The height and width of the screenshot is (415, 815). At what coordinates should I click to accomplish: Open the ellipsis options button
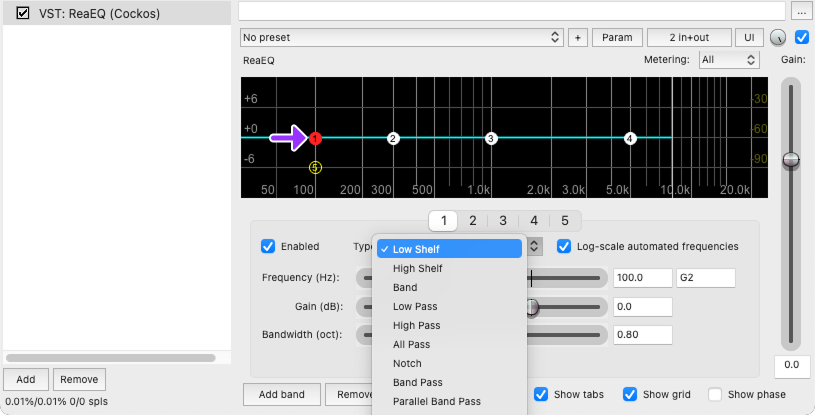coord(799,10)
